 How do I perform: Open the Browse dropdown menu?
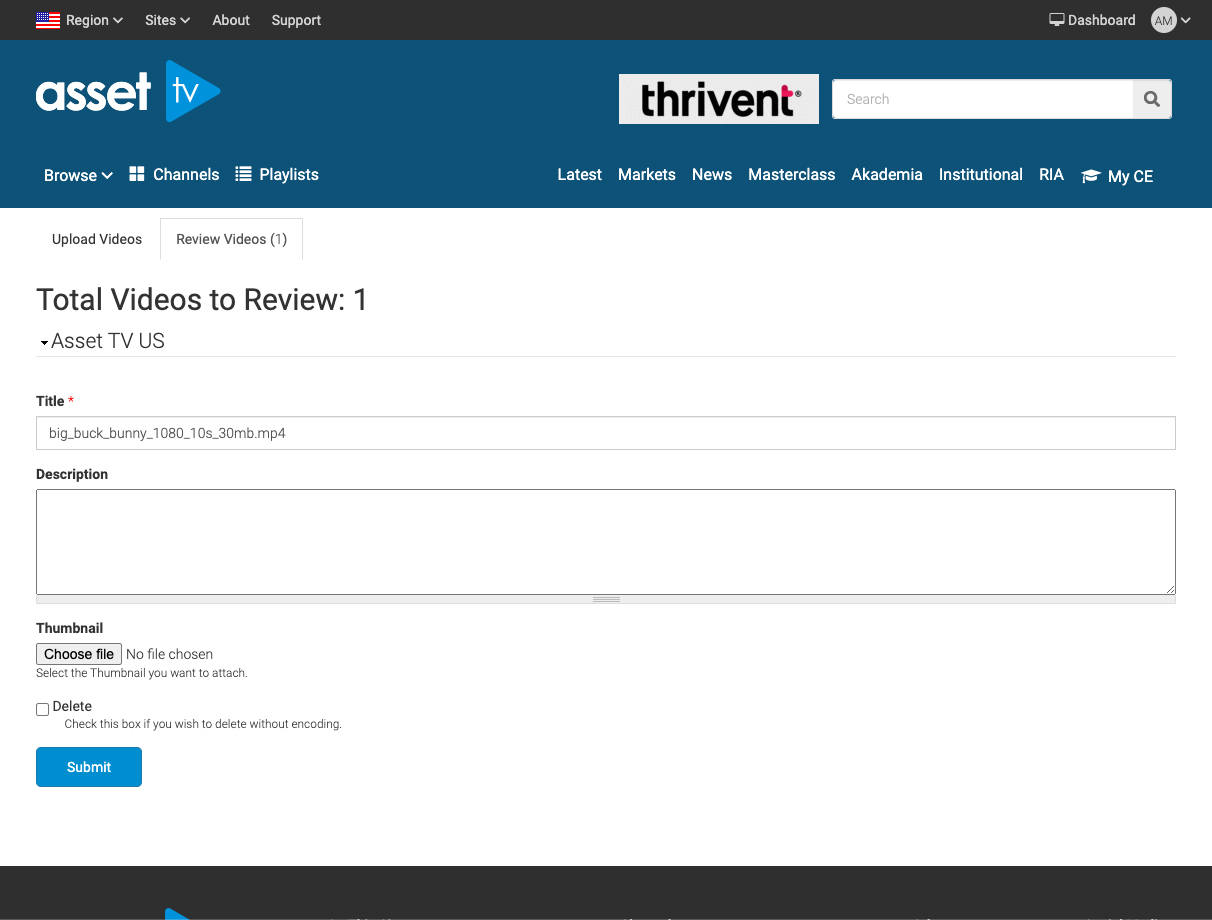pyautogui.click(x=78, y=175)
